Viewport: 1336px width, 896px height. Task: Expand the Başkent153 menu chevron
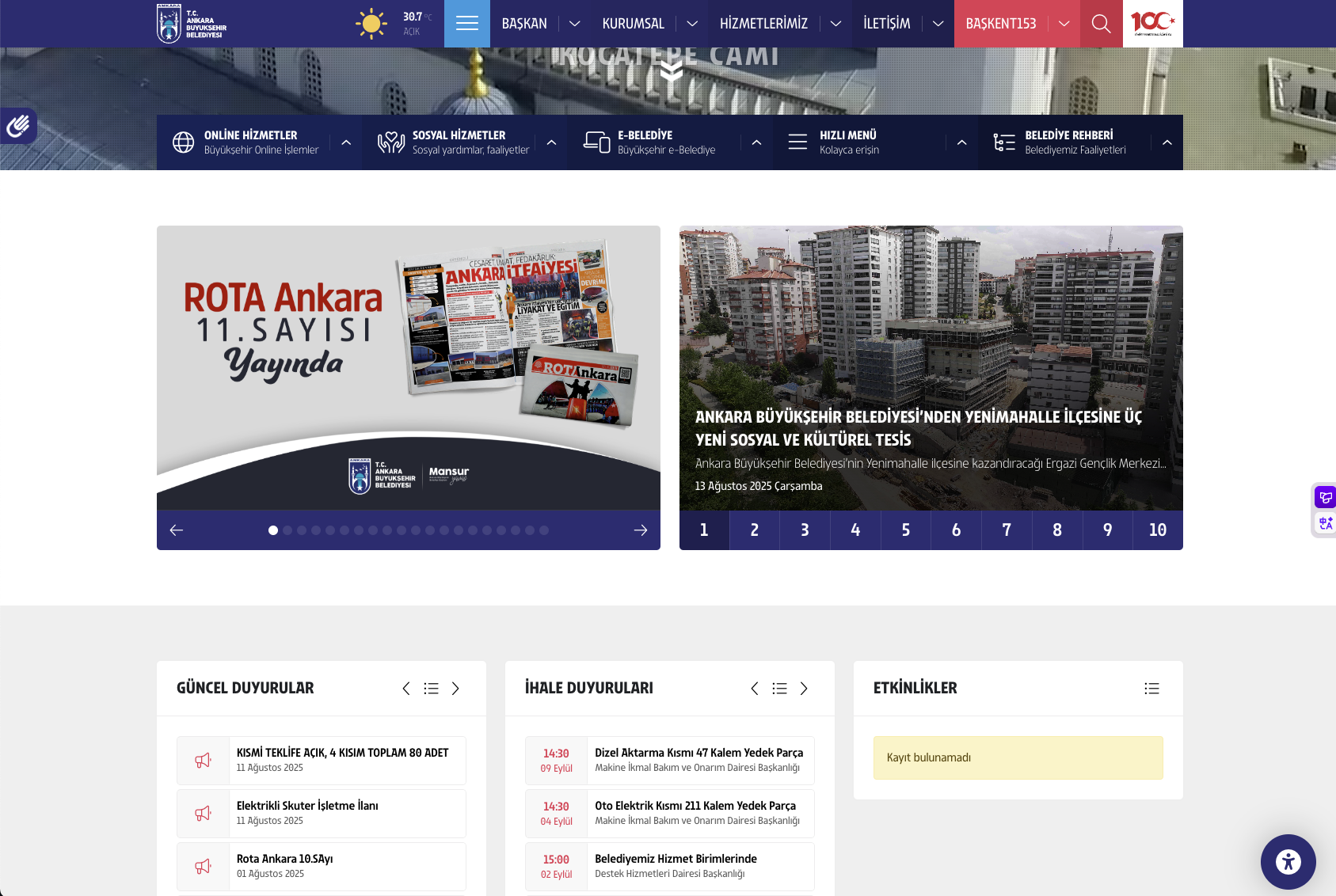coord(1064,24)
